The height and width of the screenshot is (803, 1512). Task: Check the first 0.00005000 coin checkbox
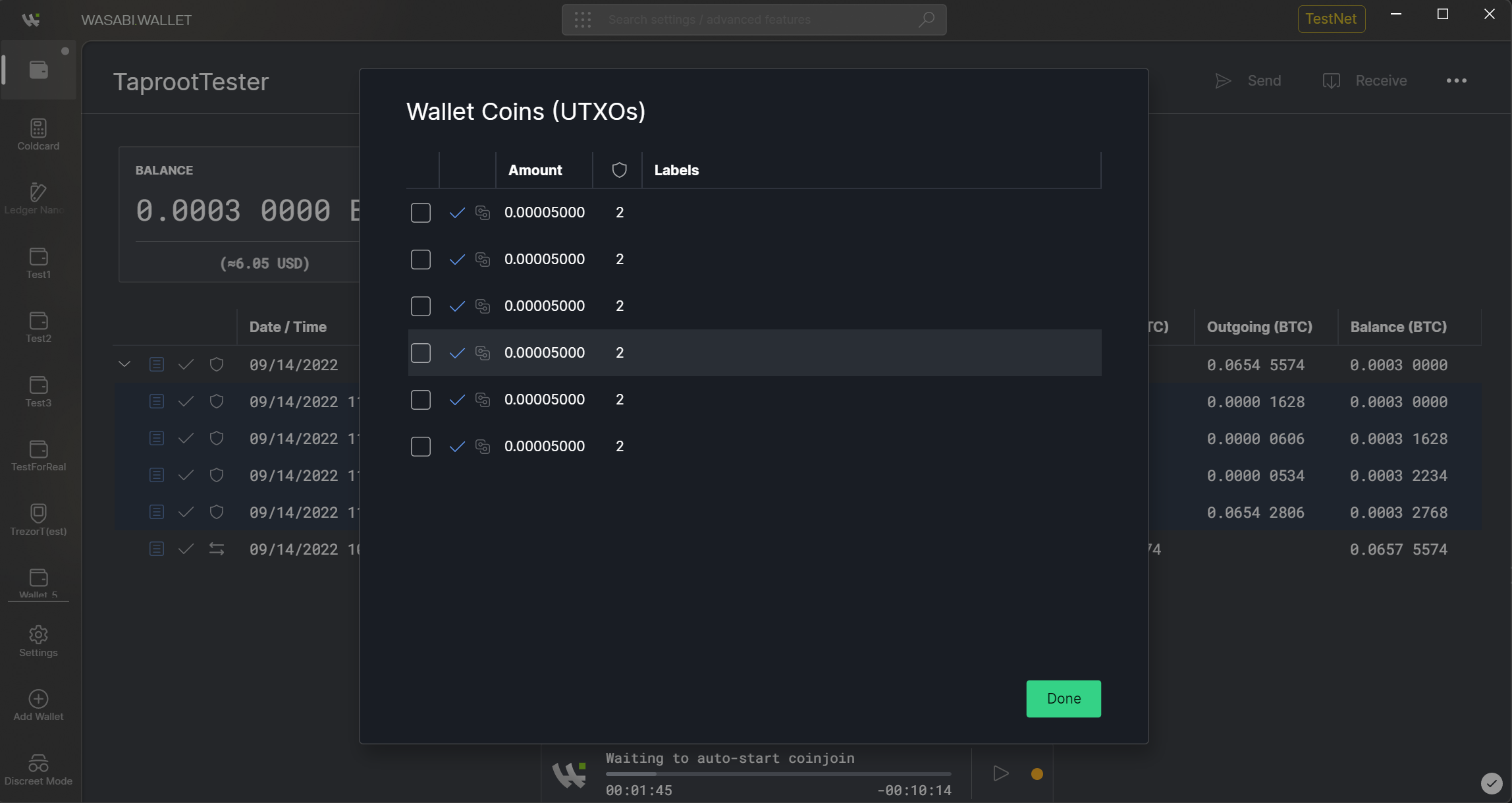coord(420,213)
